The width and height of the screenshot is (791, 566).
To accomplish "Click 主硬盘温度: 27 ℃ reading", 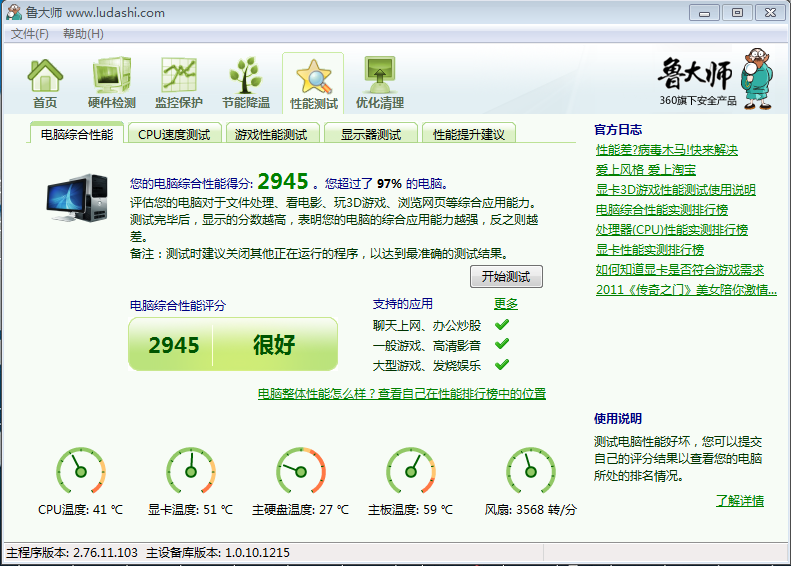I will tap(300, 510).
